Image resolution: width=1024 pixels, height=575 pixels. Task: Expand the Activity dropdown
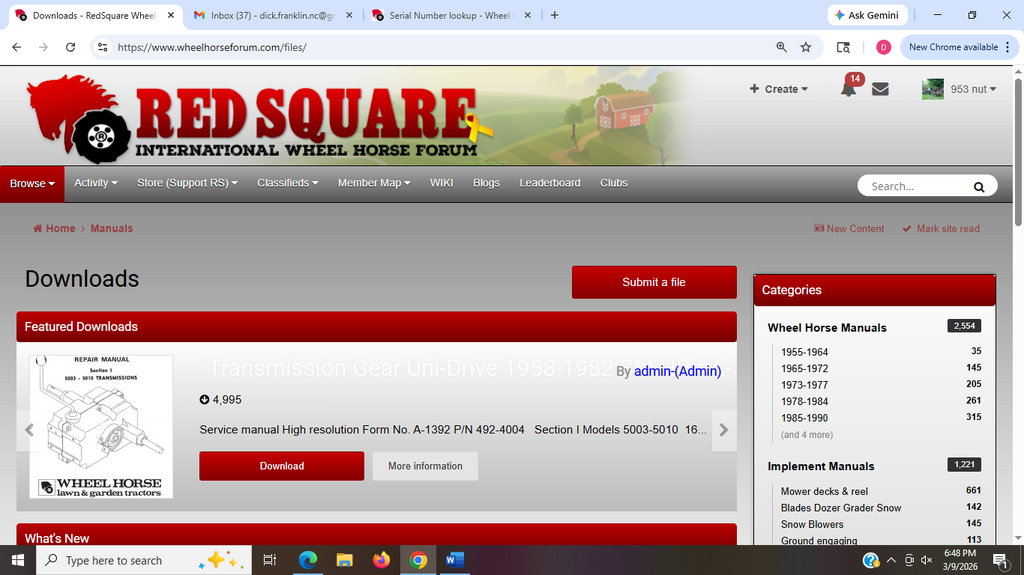pyautogui.click(x=95, y=183)
